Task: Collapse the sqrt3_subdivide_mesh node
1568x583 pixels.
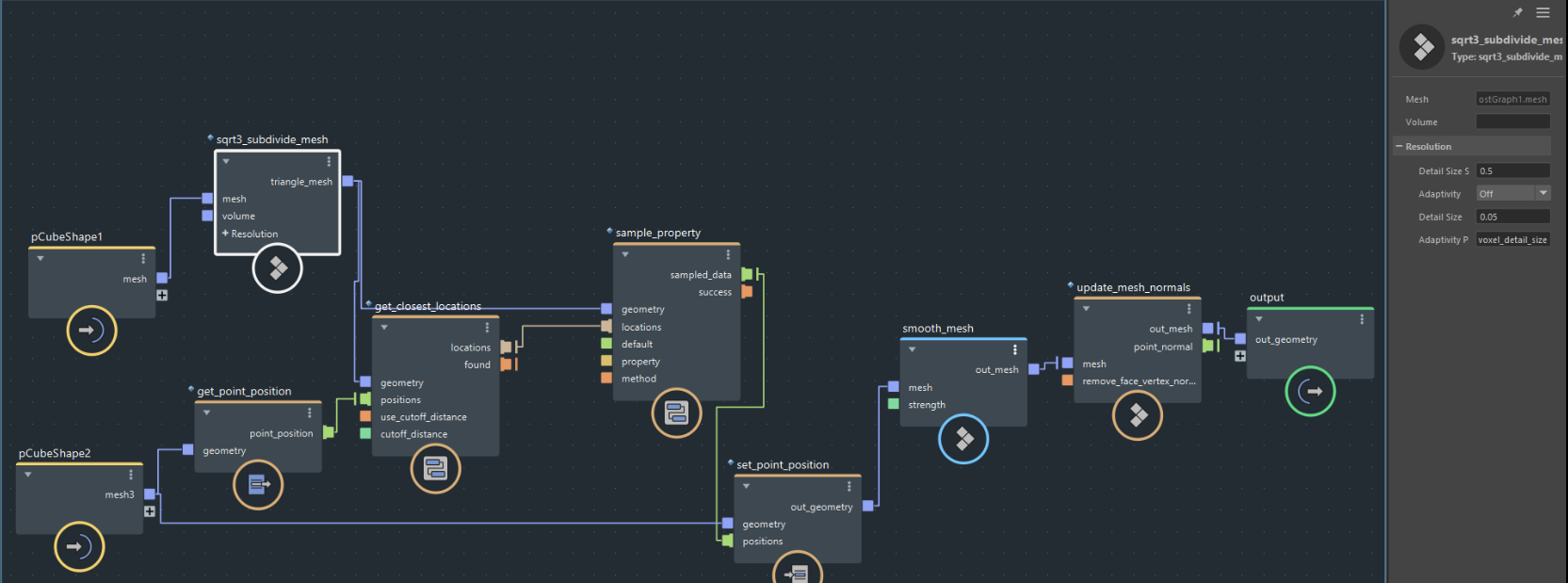Action: (x=226, y=162)
